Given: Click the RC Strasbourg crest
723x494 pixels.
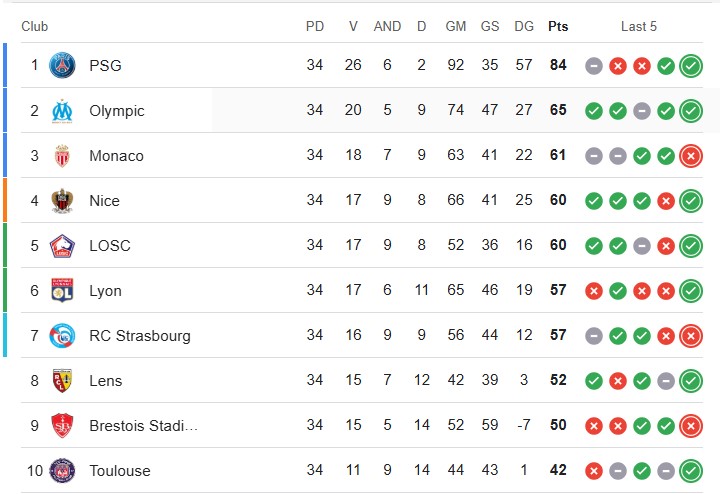Looking at the screenshot, I should pyautogui.click(x=62, y=336).
